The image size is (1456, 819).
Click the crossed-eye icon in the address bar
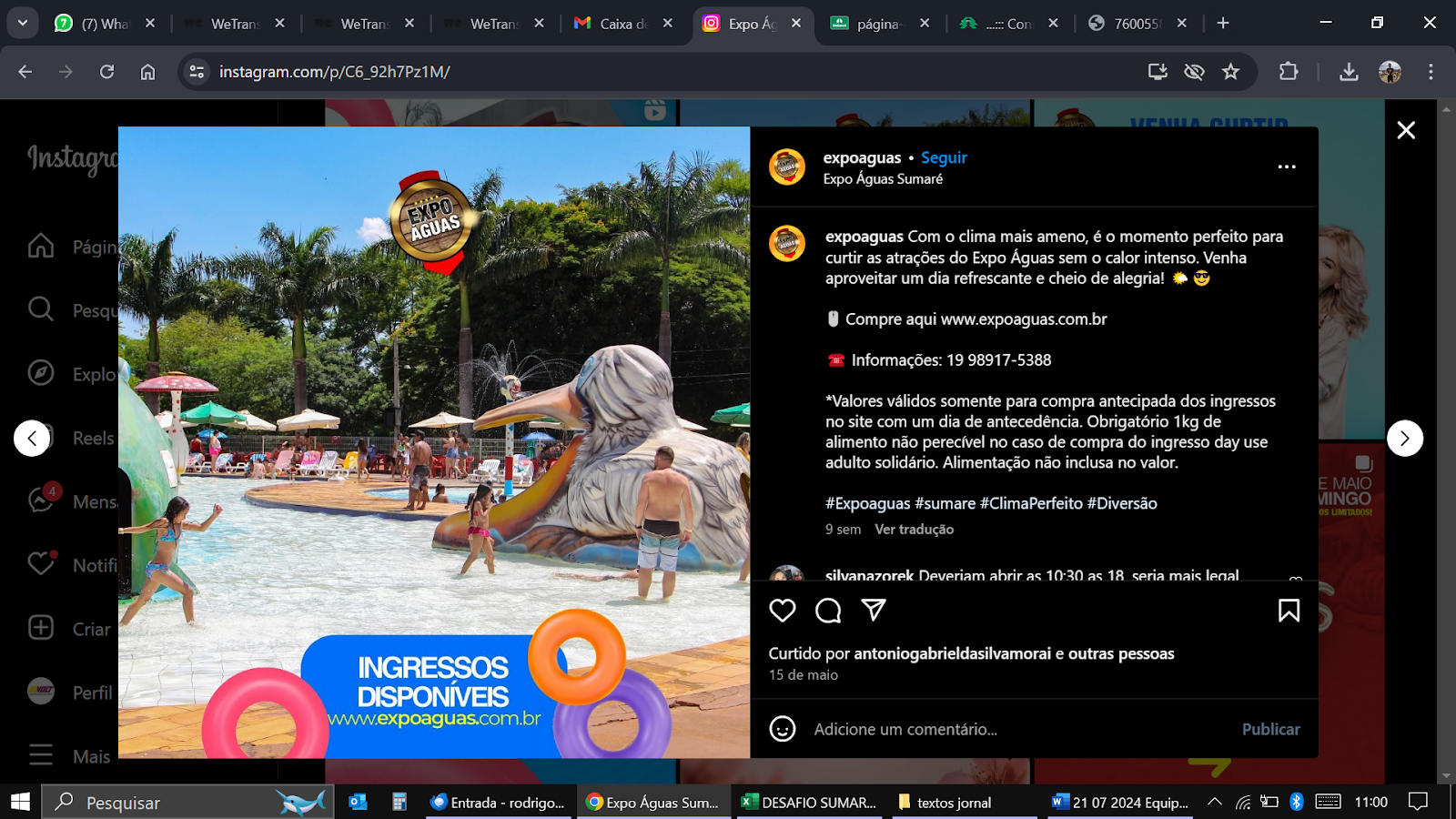pyautogui.click(x=1194, y=72)
